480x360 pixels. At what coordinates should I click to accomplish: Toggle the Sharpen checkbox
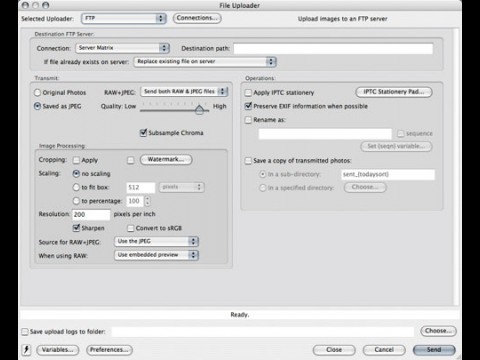coord(76,228)
